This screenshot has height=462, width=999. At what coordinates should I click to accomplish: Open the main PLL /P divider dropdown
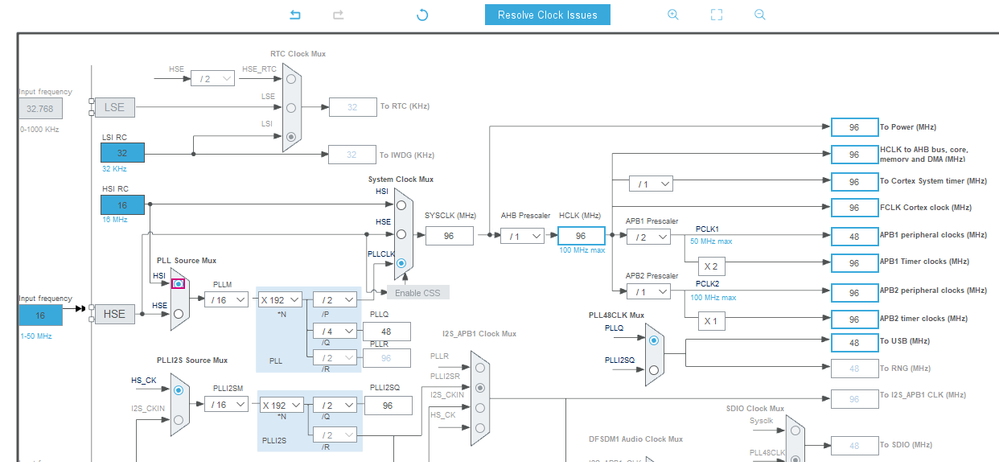[335, 299]
